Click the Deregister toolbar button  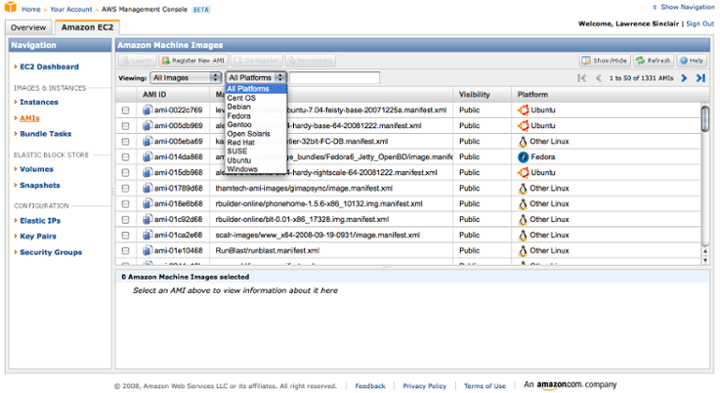click(x=257, y=61)
